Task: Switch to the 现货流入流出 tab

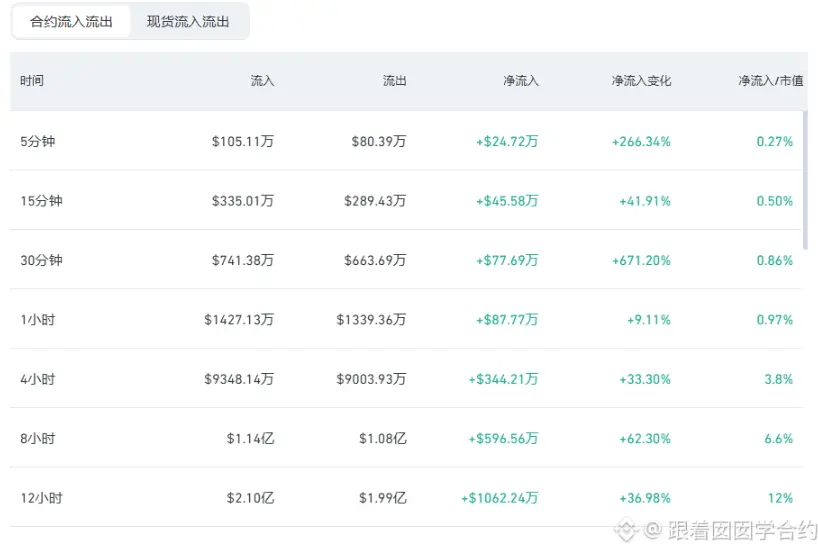Action: click(x=188, y=21)
